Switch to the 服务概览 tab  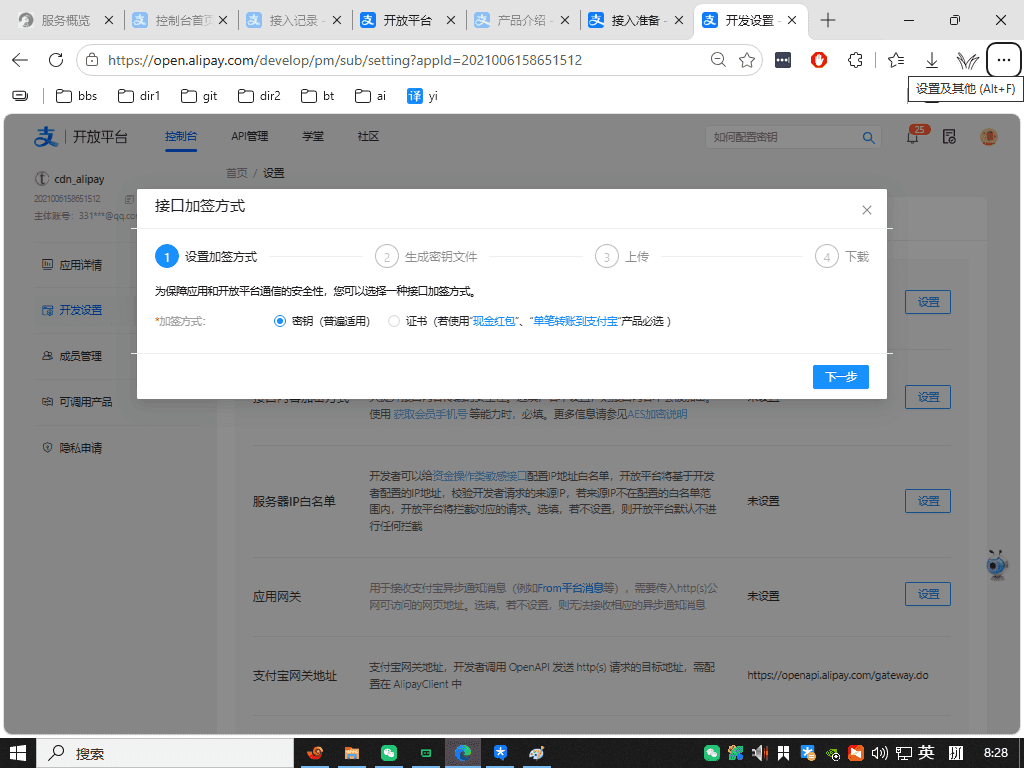pyautogui.click(x=66, y=20)
